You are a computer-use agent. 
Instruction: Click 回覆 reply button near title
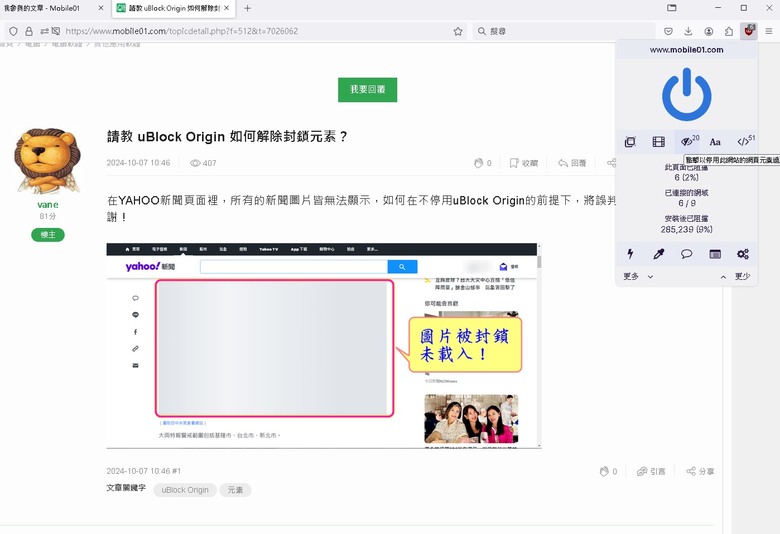572,163
